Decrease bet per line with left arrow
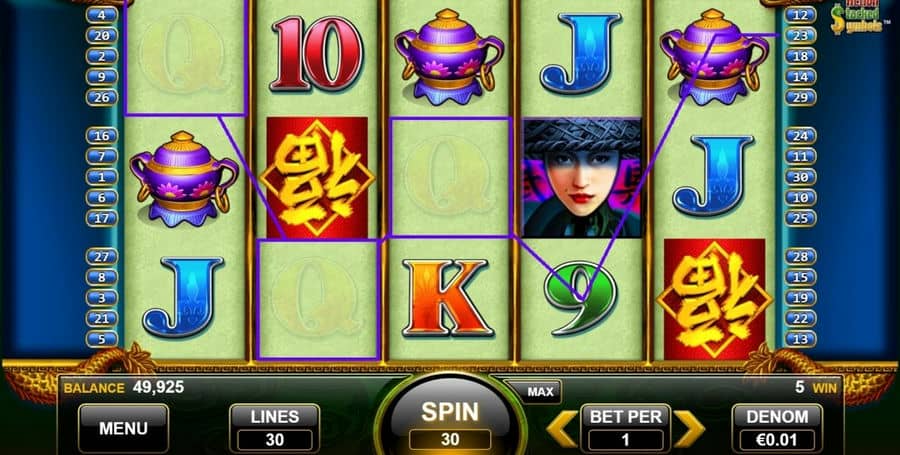 (561, 429)
